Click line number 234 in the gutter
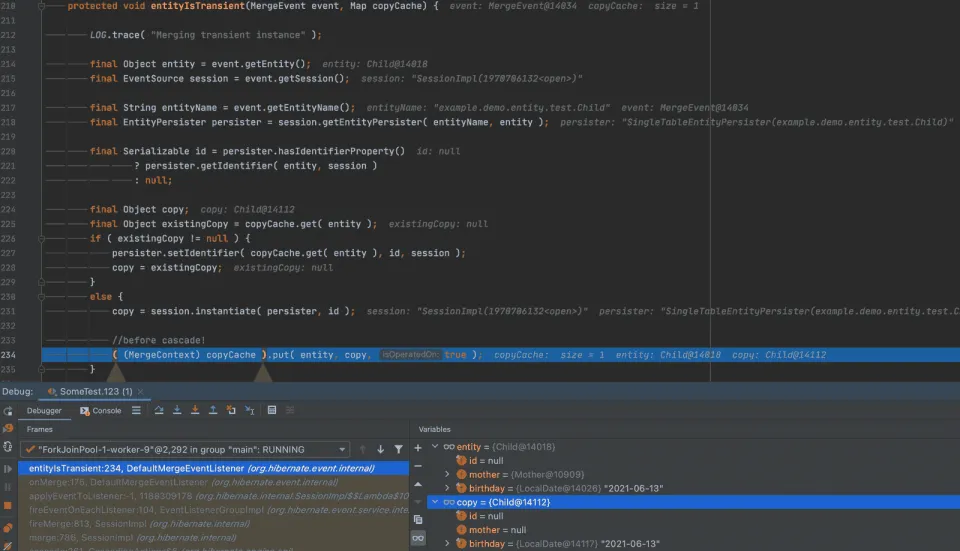960x551 pixels. (9, 355)
